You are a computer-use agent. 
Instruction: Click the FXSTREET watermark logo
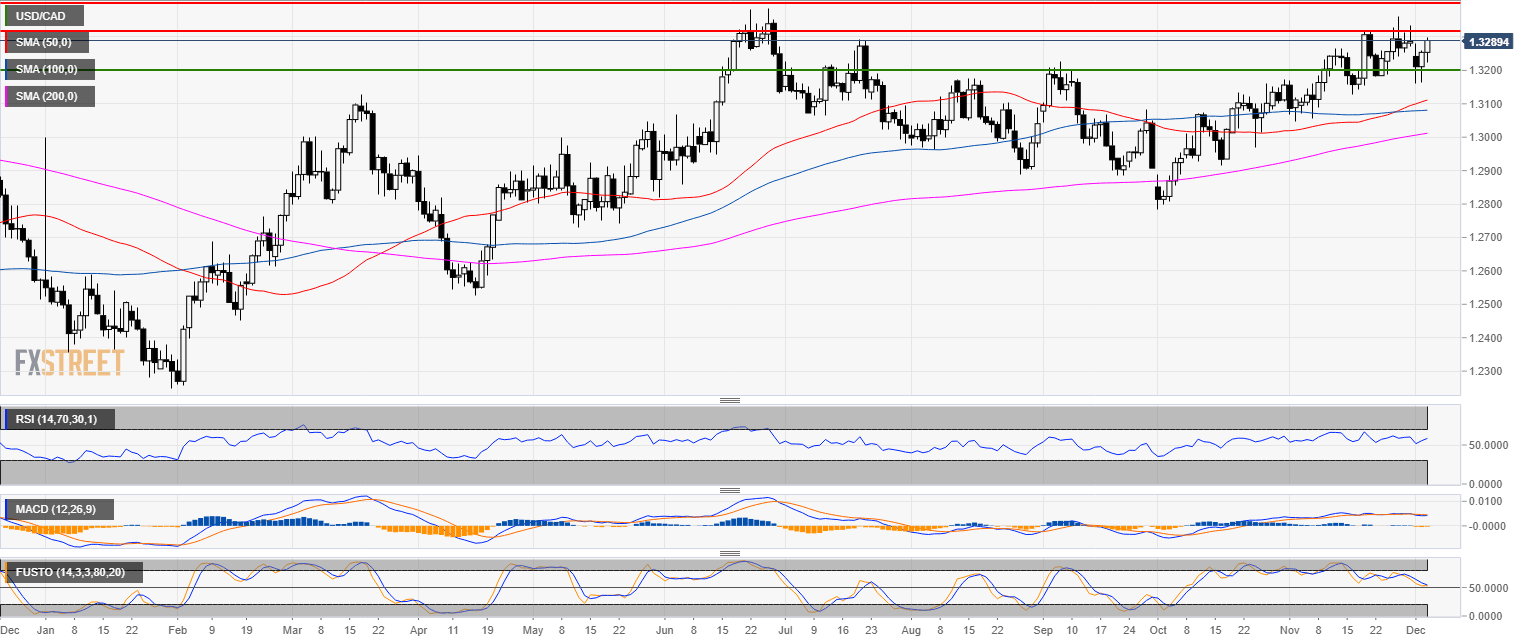click(69, 362)
